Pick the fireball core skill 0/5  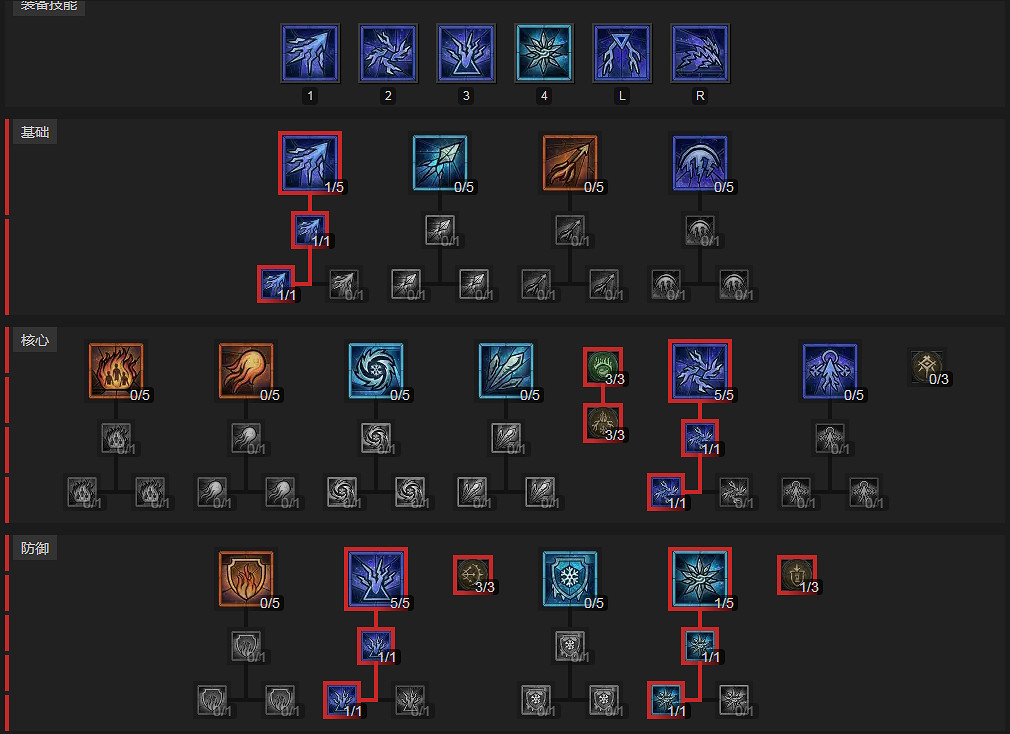(246, 371)
